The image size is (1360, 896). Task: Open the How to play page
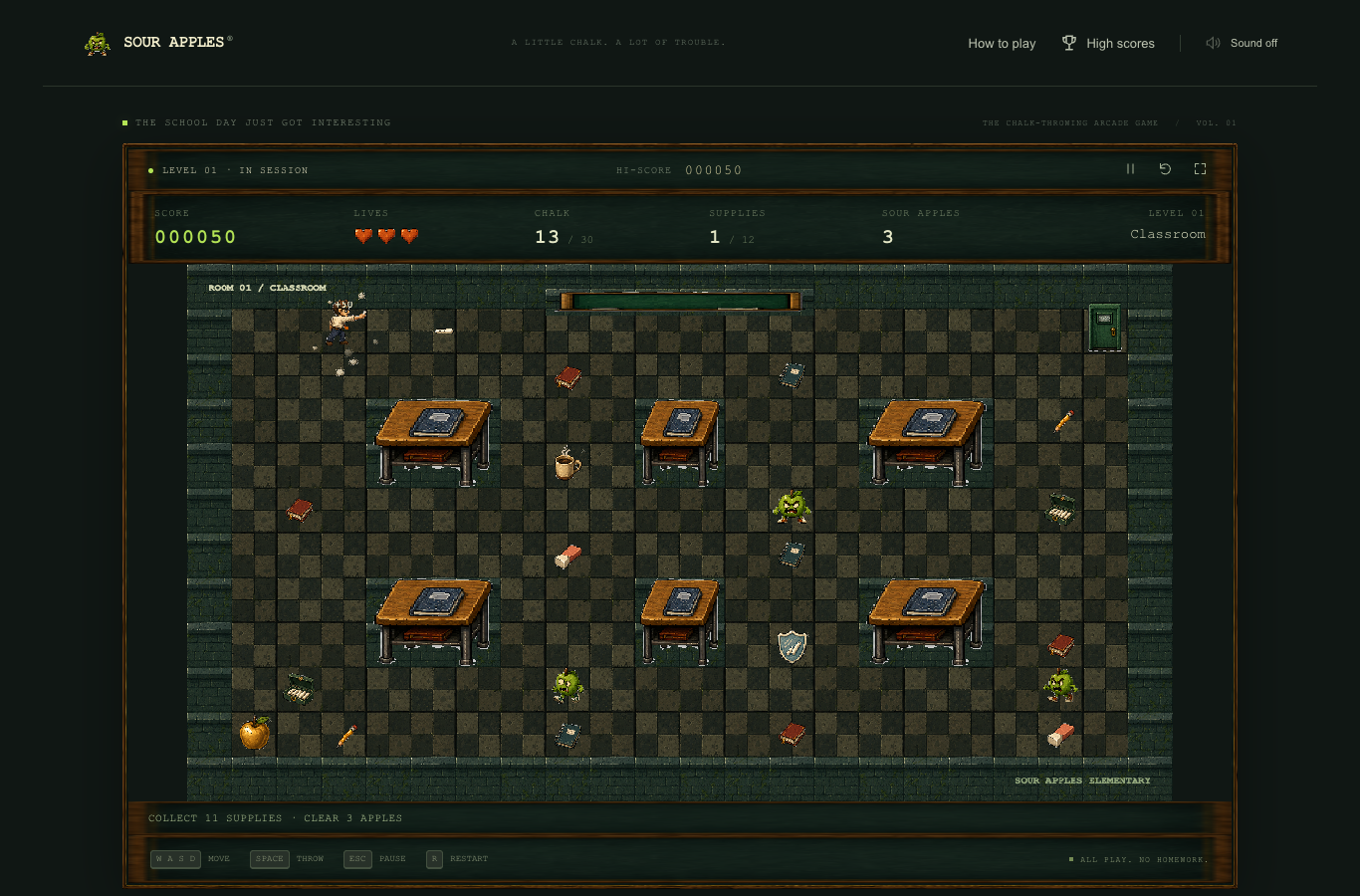pos(1002,44)
